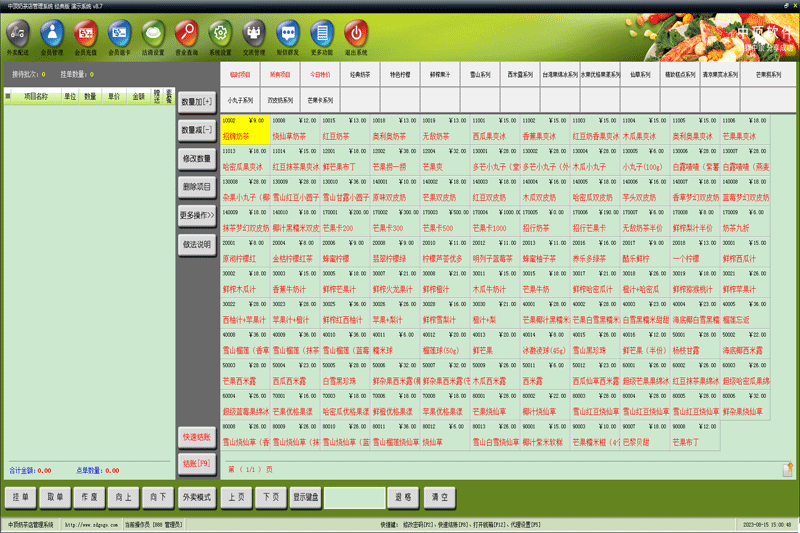Image resolution: width=800 pixels, height=533 pixels.
Task: Click the http://www.zdgsgs.com status bar link
Action: tap(91, 524)
